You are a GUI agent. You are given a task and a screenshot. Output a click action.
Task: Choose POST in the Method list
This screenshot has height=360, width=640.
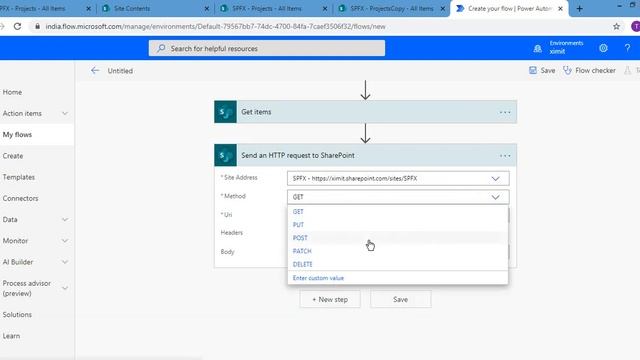(398, 238)
